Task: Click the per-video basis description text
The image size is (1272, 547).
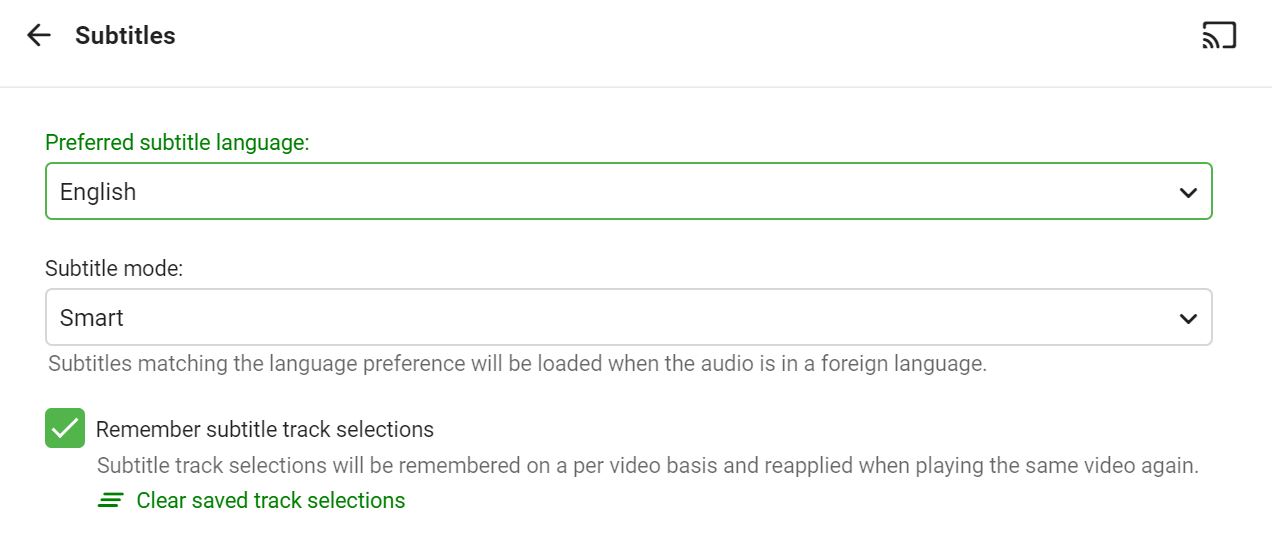Action: click(647, 466)
